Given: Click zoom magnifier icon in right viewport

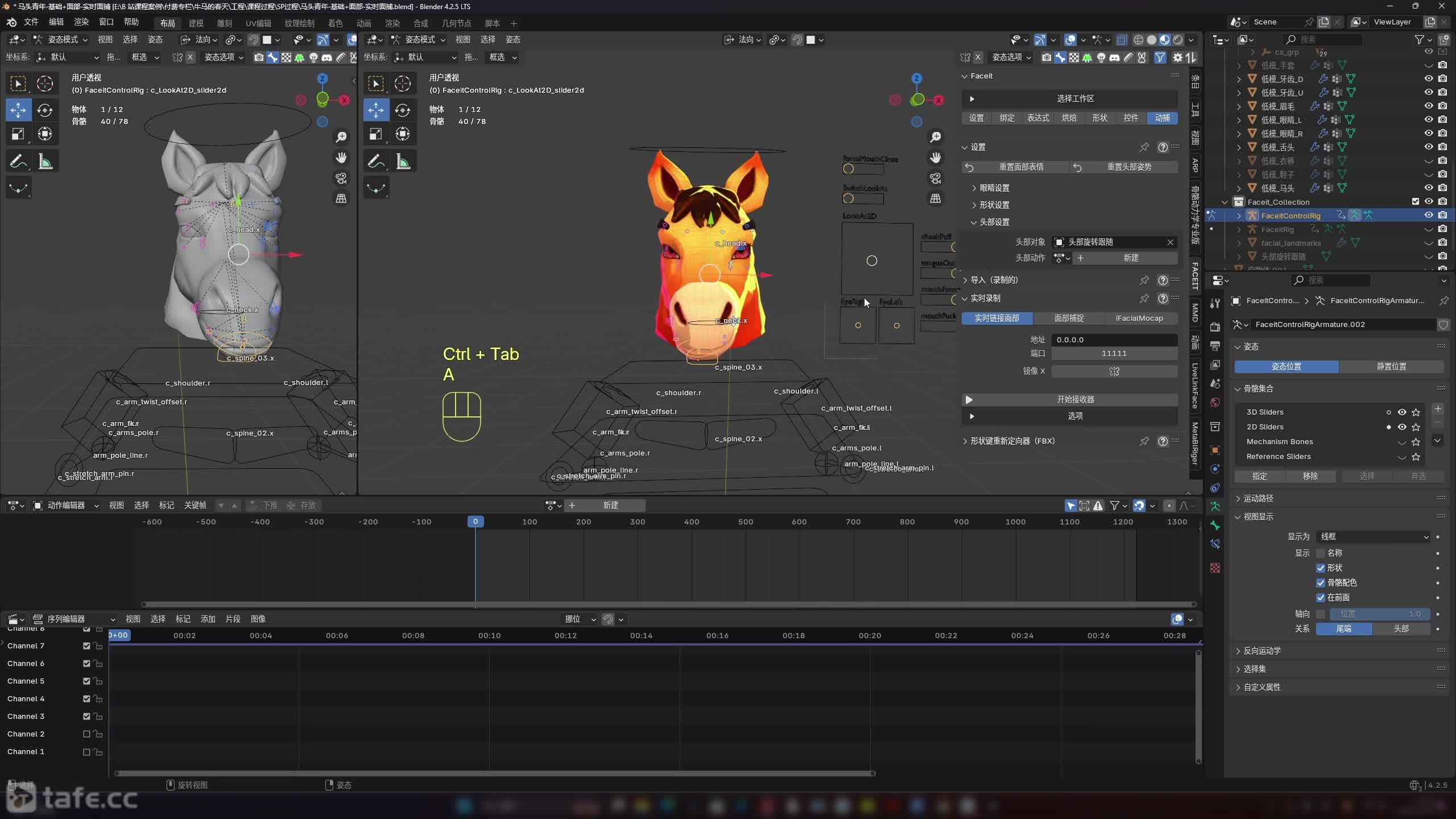Looking at the screenshot, I should 936,137.
